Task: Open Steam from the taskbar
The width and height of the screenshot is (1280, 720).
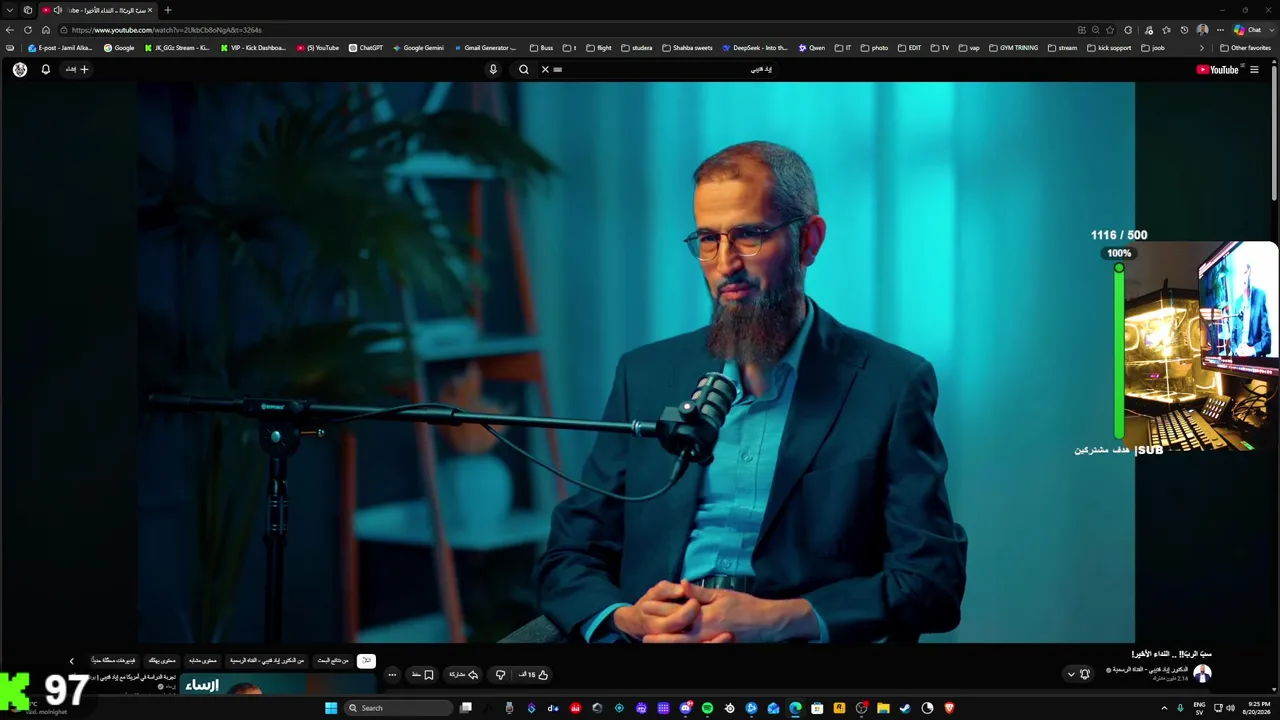Action: pyautogui.click(x=905, y=708)
